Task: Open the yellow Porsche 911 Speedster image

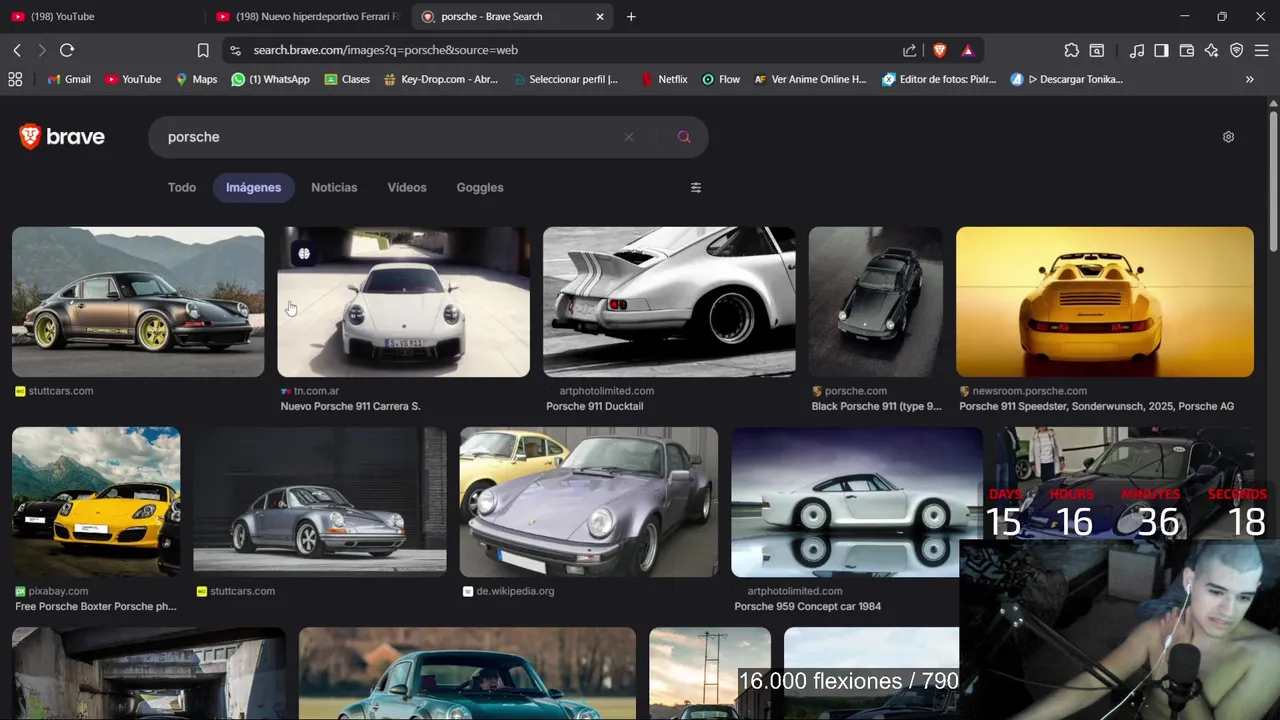Action: click(1105, 302)
